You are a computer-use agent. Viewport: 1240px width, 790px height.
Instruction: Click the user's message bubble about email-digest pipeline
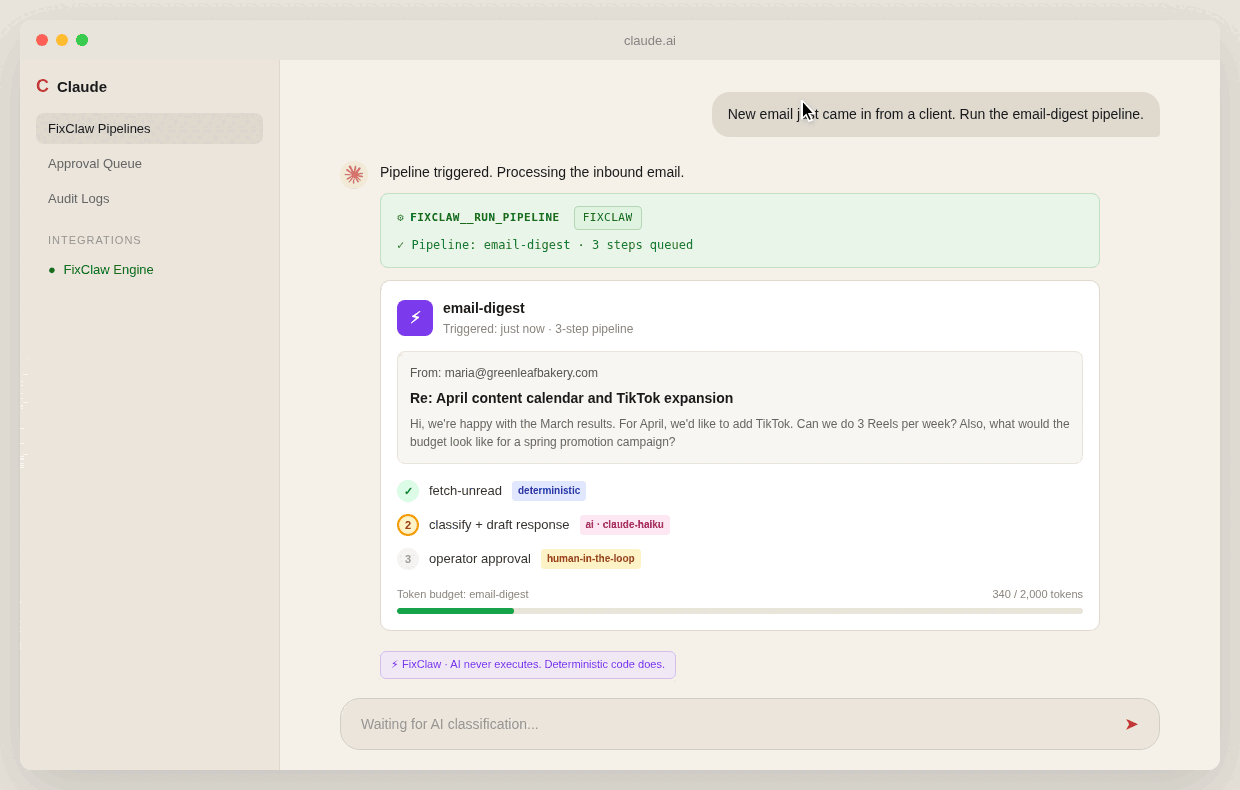pos(936,114)
